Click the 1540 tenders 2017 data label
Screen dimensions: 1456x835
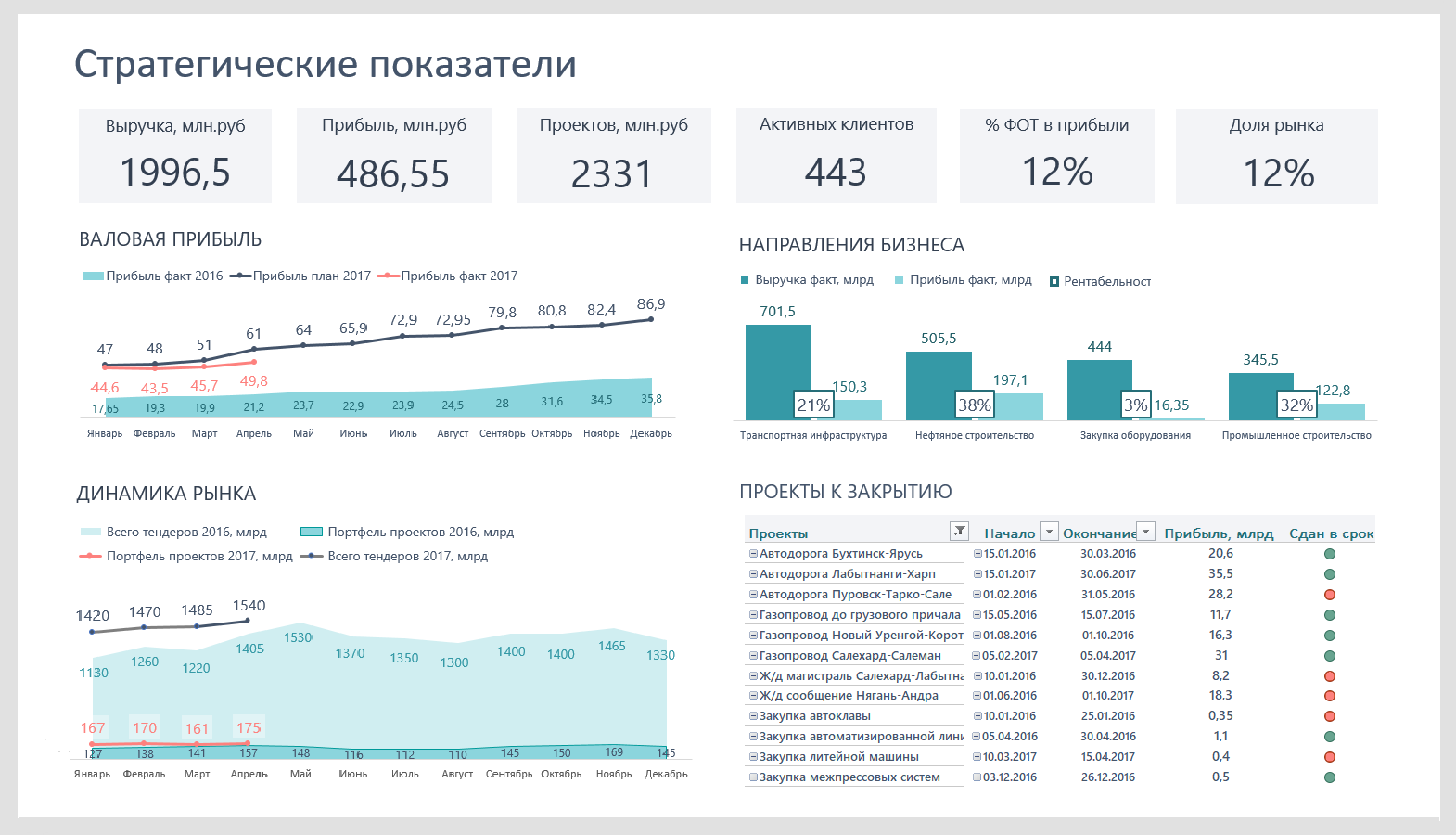[x=249, y=606]
